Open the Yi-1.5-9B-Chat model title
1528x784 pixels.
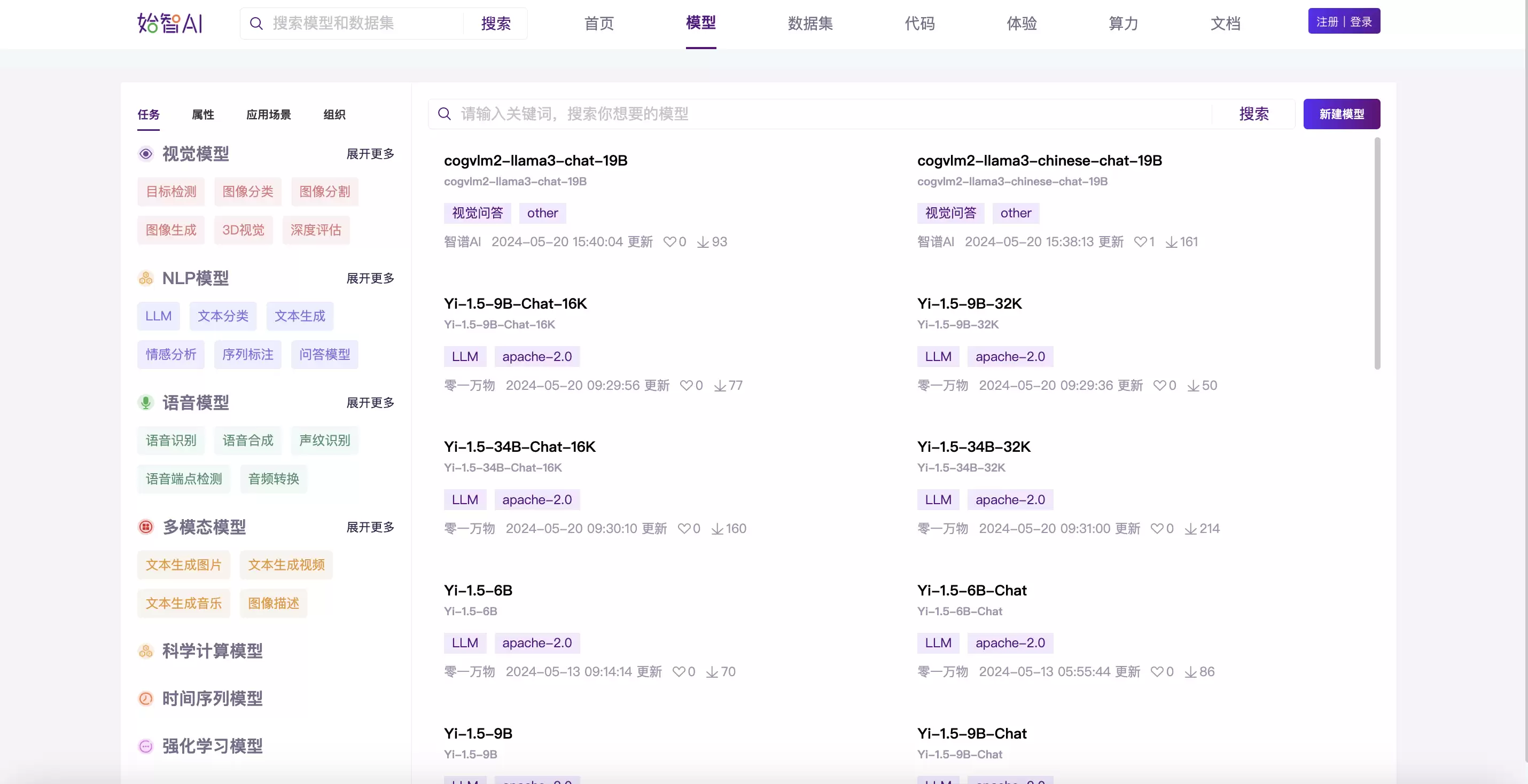click(x=972, y=734)
